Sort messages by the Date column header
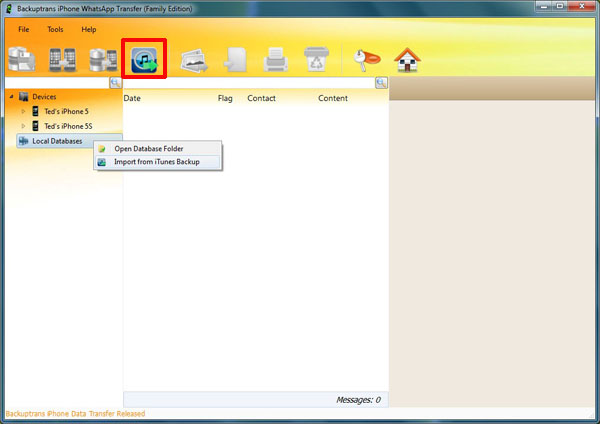 (x=132, y=98)
